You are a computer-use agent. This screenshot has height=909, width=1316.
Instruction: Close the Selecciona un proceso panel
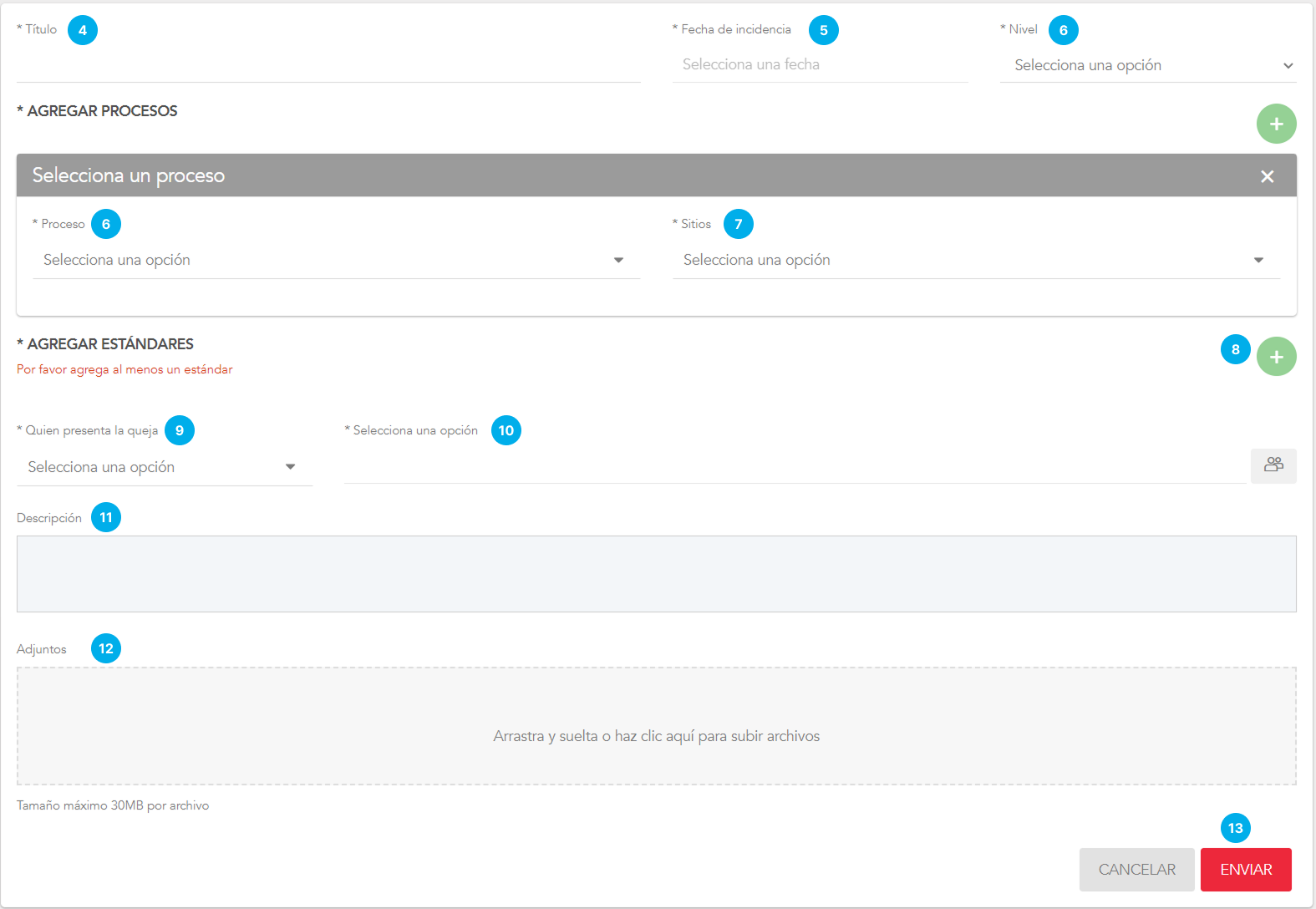(1267, 176)
